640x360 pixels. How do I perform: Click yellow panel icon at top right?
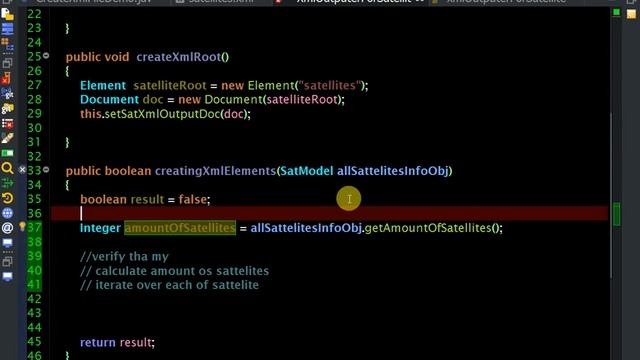coord(631,14)
